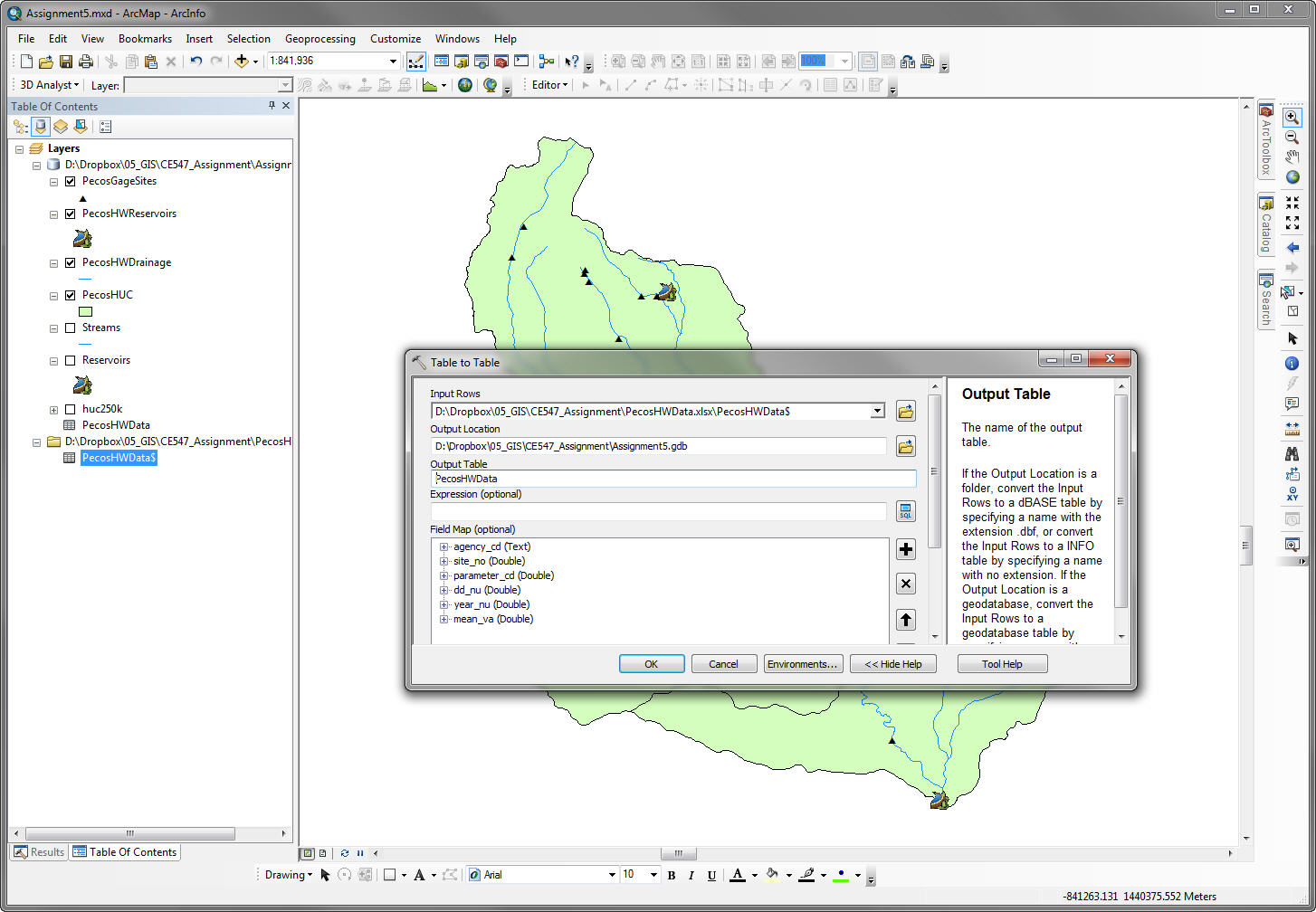
Task: Open the Drawing dropdown menu
Action: 288,875
